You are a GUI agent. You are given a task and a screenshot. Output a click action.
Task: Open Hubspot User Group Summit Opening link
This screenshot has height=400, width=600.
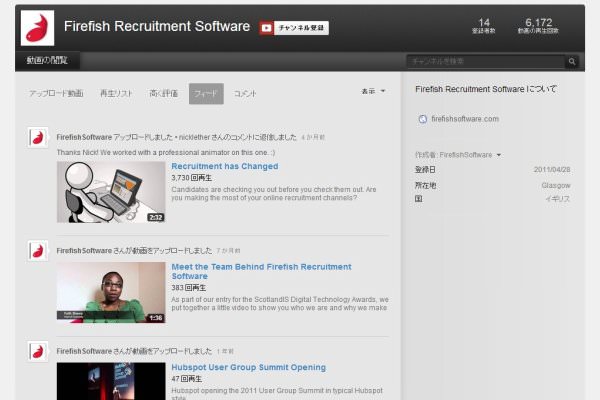[249, 367]
